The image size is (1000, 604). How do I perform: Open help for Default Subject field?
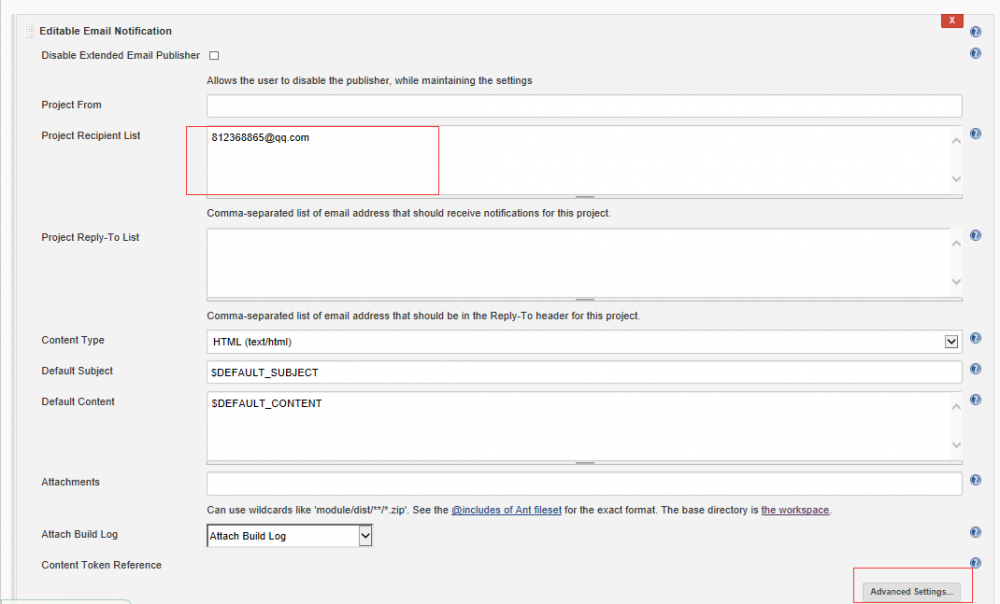click(975, 370)
